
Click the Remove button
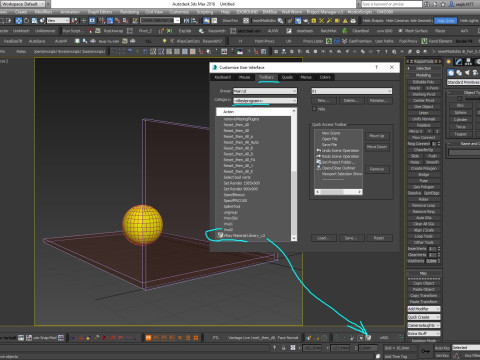(x=377, y=169)
